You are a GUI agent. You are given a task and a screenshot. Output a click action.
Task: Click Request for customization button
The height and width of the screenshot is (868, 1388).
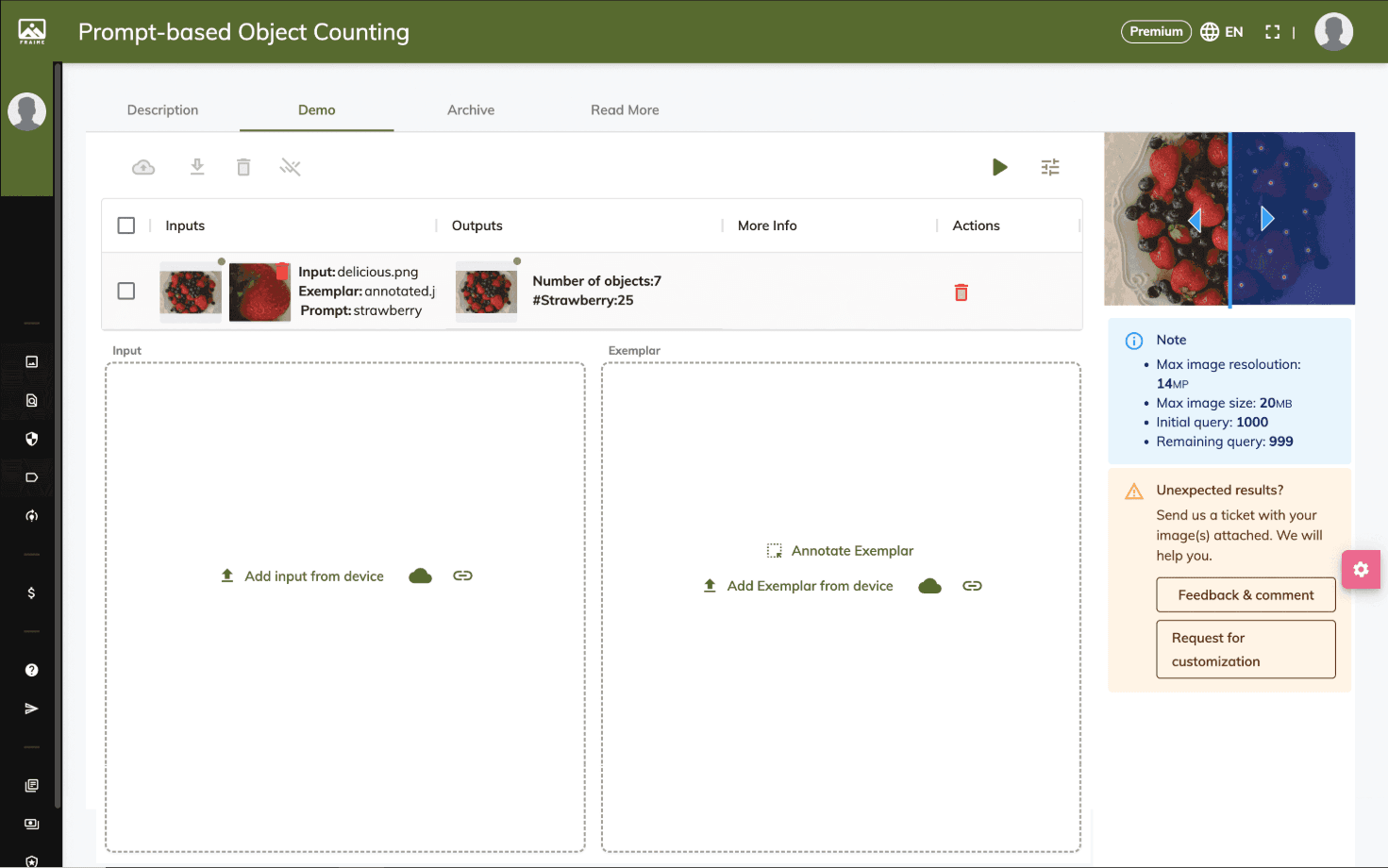click(x=1246, y=649)
